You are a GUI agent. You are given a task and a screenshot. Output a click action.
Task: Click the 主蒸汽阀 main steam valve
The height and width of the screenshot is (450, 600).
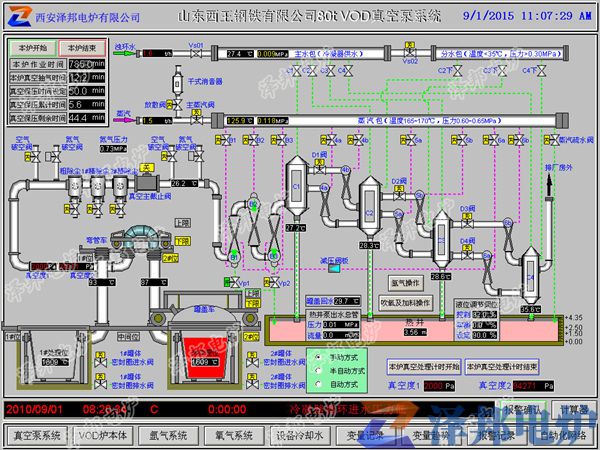196,117
